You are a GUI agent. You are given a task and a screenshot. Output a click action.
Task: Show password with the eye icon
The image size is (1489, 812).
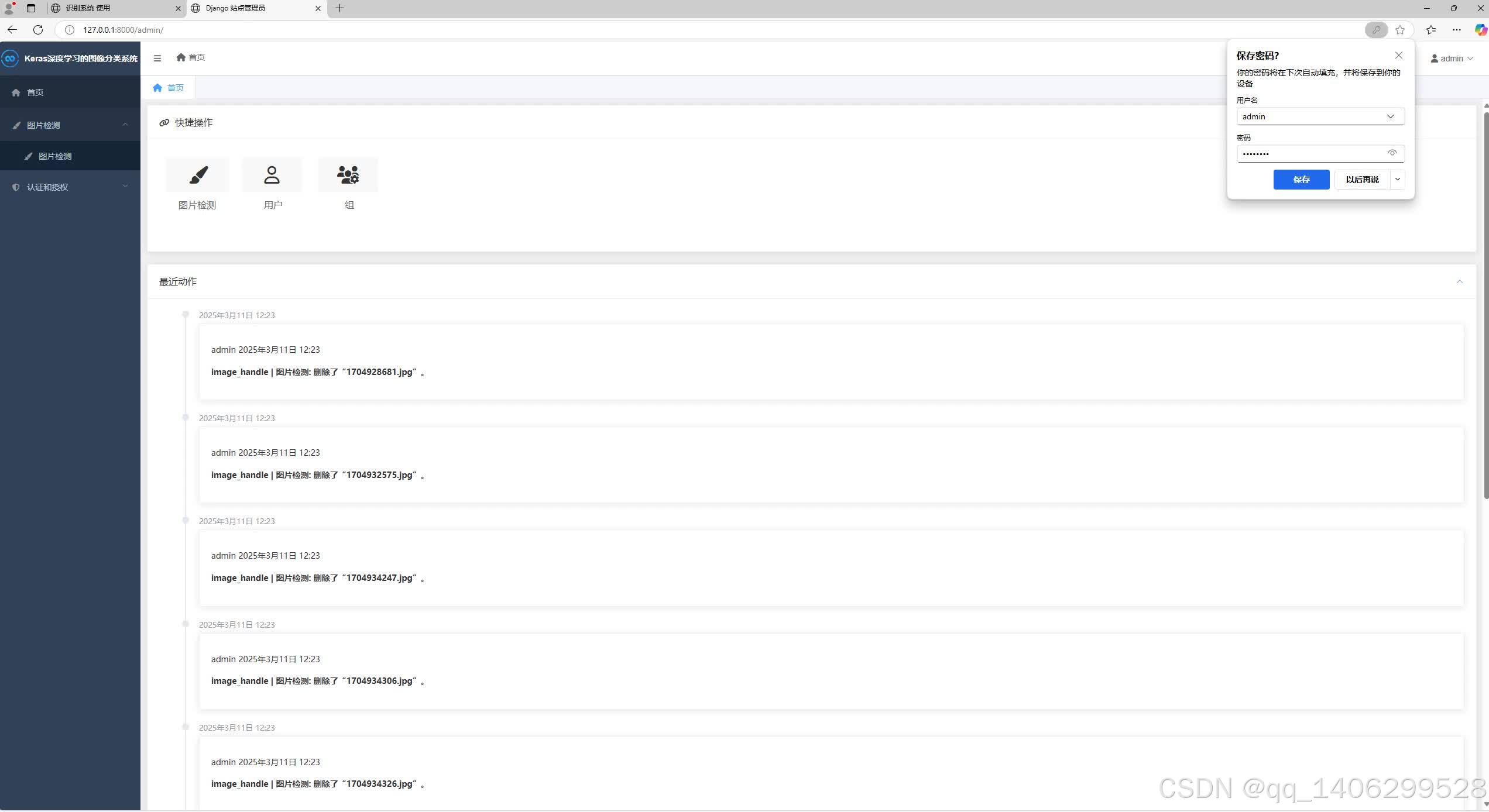1392,153
